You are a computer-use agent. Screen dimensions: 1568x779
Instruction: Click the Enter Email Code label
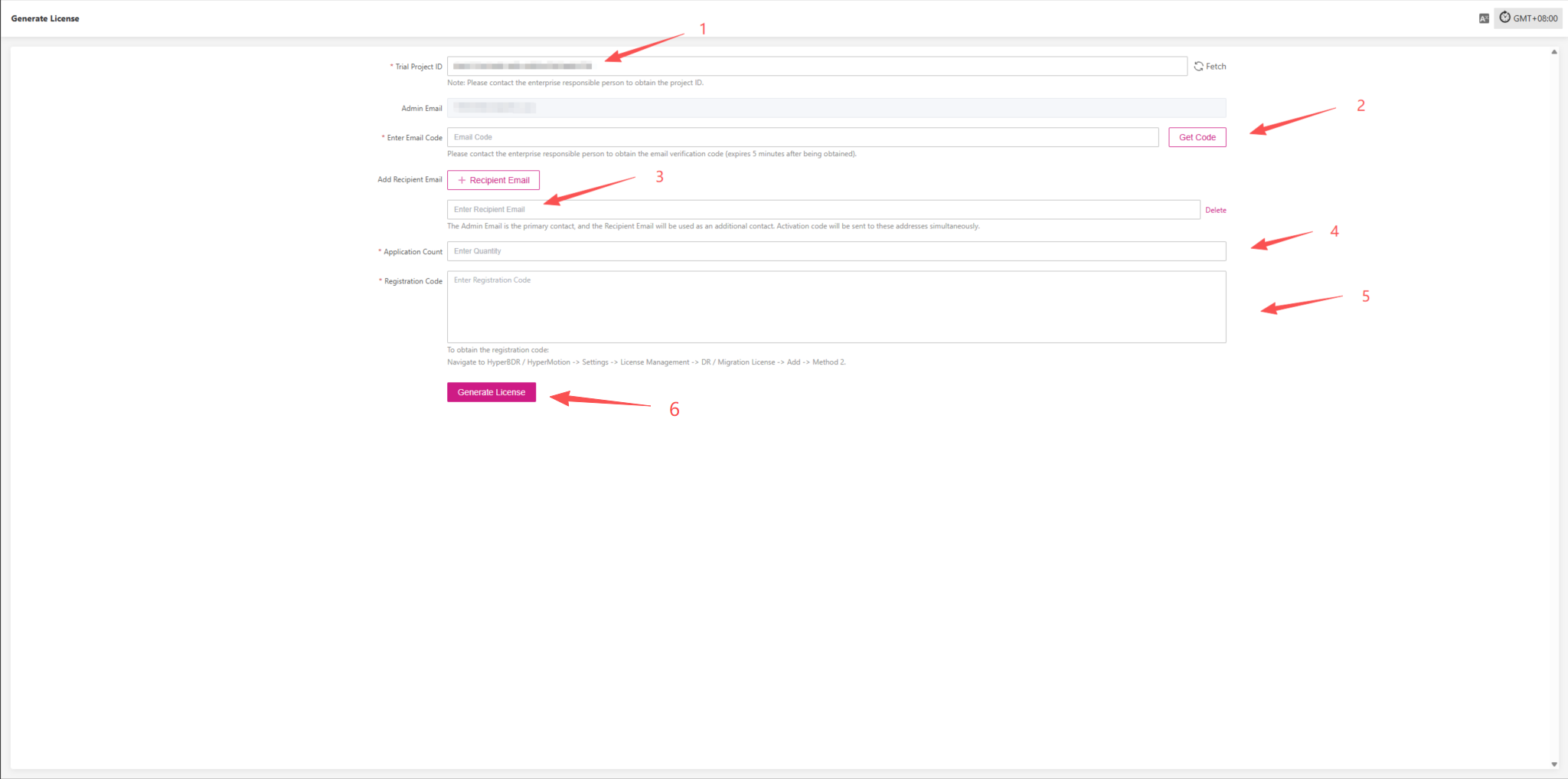[414, 138]
